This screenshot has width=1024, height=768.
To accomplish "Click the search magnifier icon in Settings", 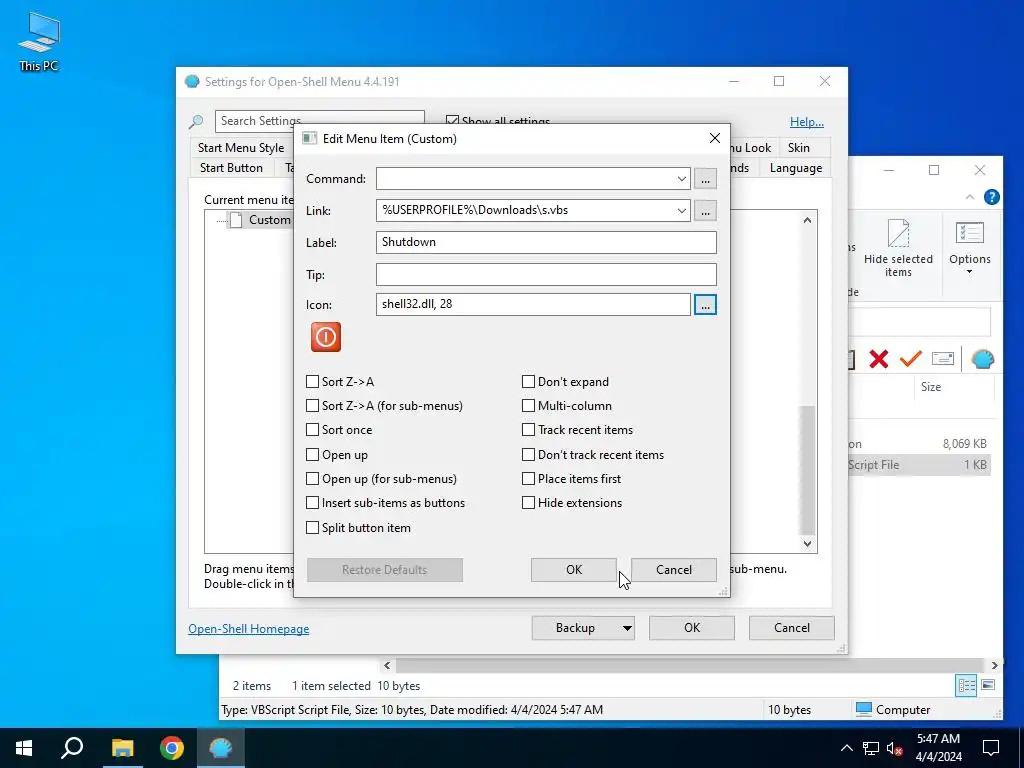I will [196, 121].
